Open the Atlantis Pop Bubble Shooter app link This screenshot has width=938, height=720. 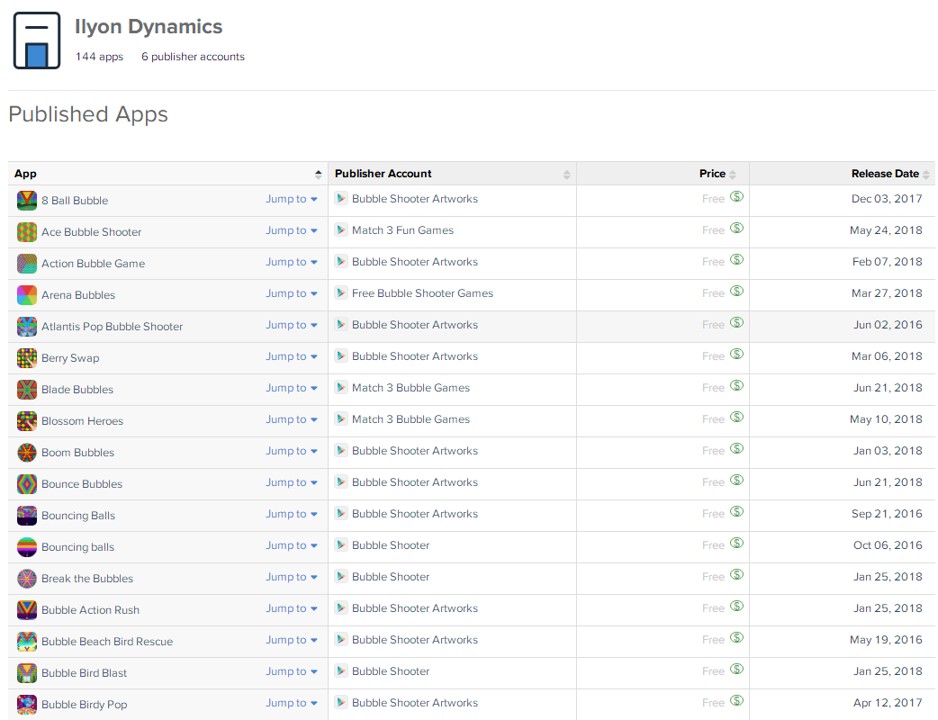[112, 327]
